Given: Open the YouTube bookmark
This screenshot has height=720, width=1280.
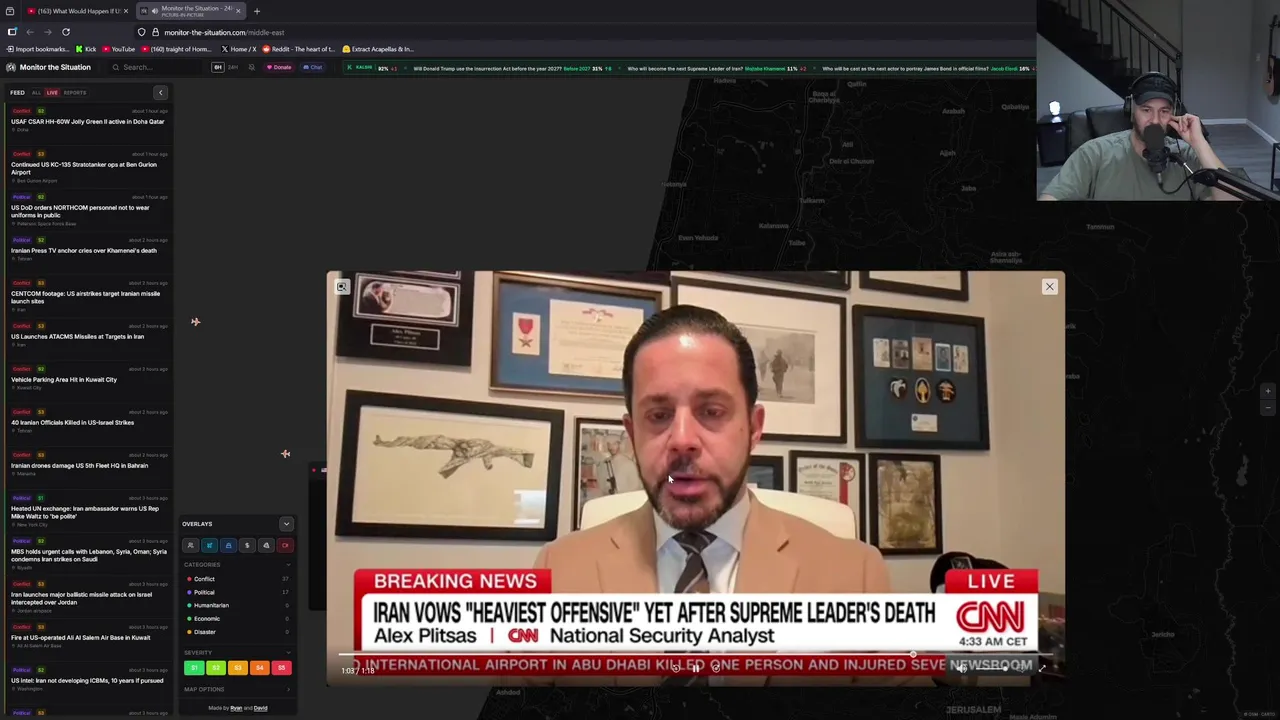Looking at the screenshot, I should coord(119,49).
